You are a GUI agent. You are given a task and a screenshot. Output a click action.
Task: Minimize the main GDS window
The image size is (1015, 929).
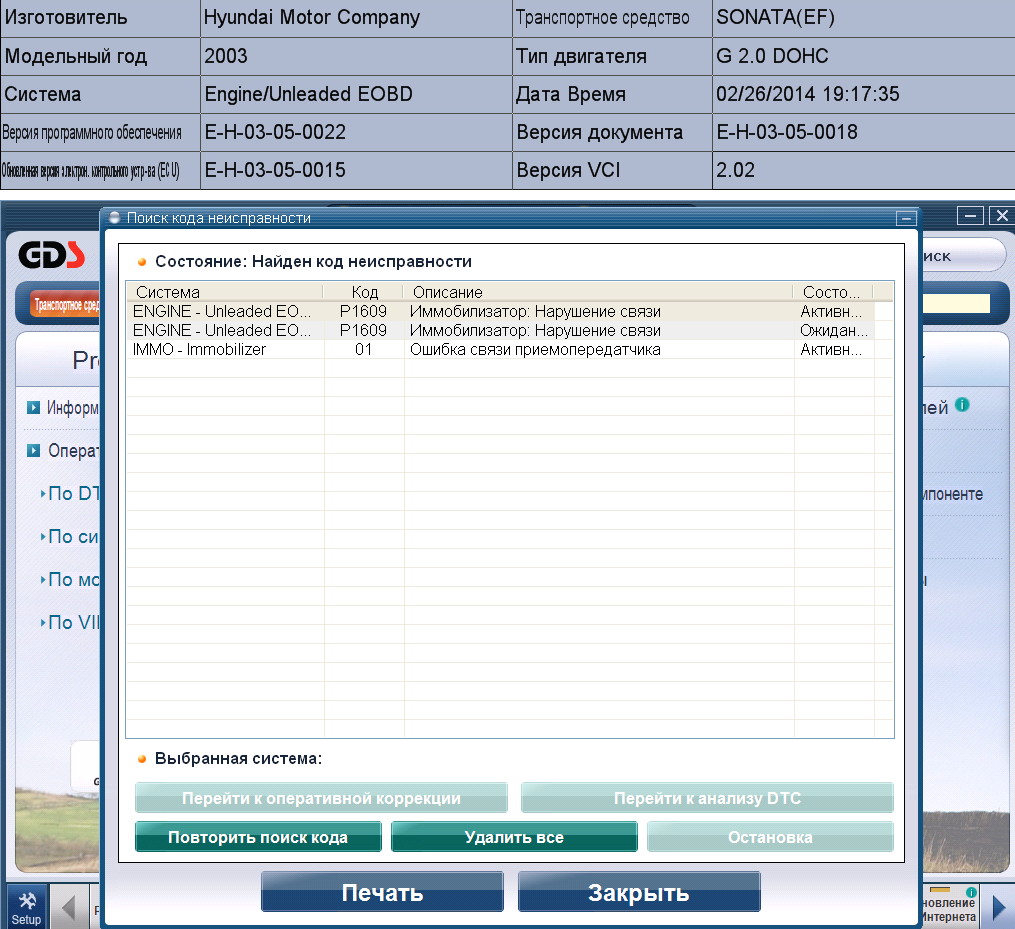coord(970,216)
